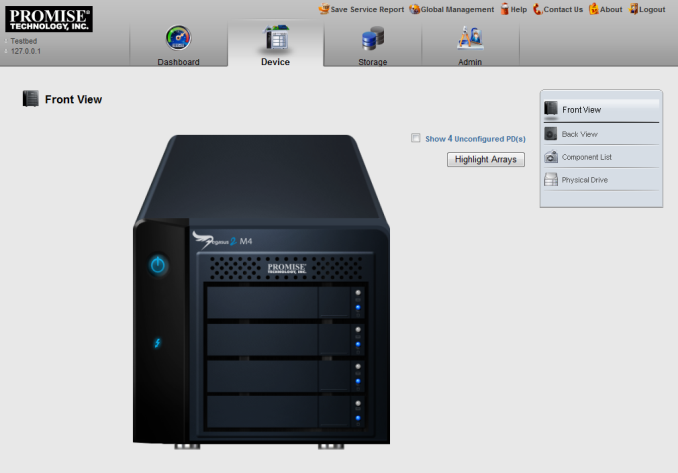Click the Thunderbolt indicator on enclosure

tap(157, 343)
